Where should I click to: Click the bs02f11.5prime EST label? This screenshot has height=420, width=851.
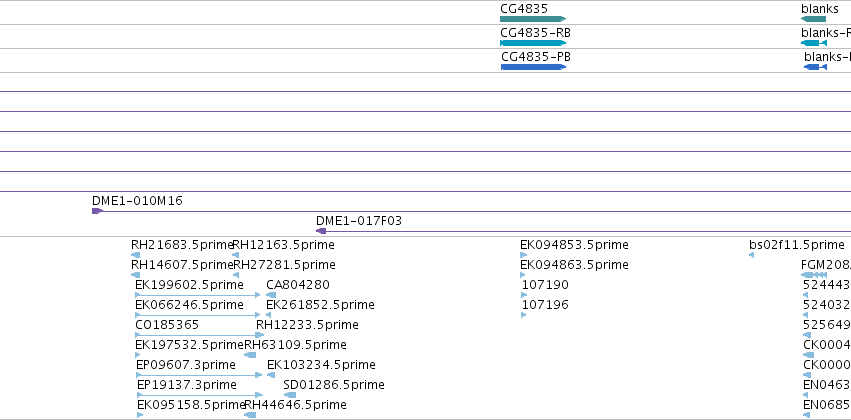point(797,245)
